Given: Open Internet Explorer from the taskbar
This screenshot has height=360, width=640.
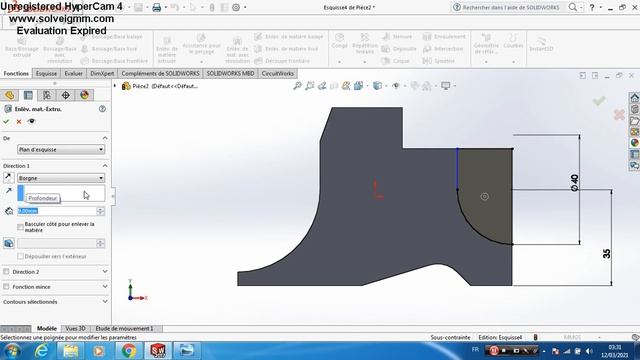Looking at the screenshot, I should click(x=41, y=351).
